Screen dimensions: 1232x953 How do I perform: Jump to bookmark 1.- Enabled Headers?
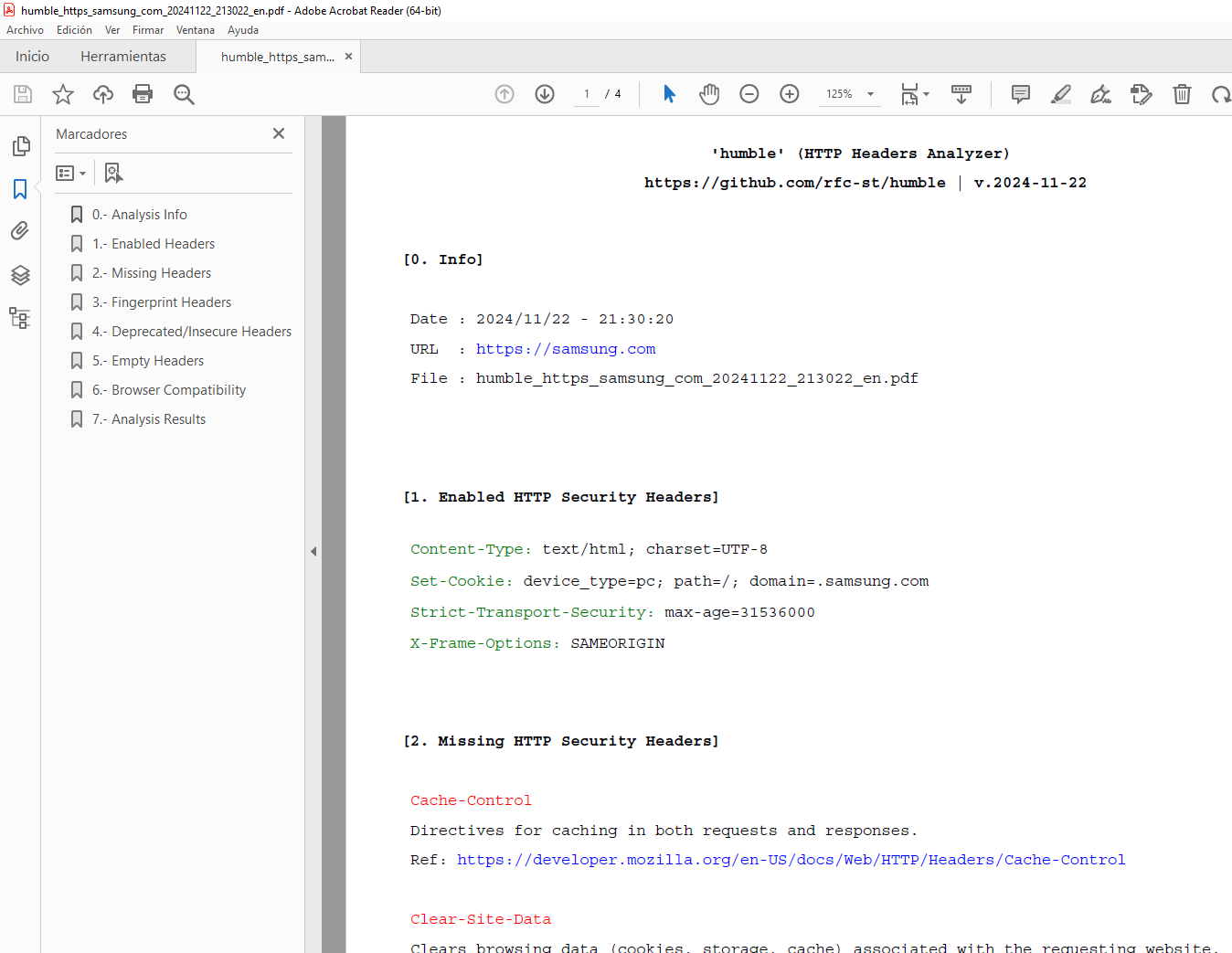[x=154, y=244]
